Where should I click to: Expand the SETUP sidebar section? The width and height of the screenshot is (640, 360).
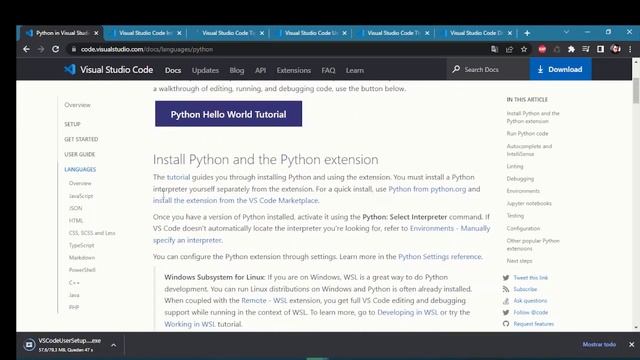pyautogui.click(x=72, y=124)
